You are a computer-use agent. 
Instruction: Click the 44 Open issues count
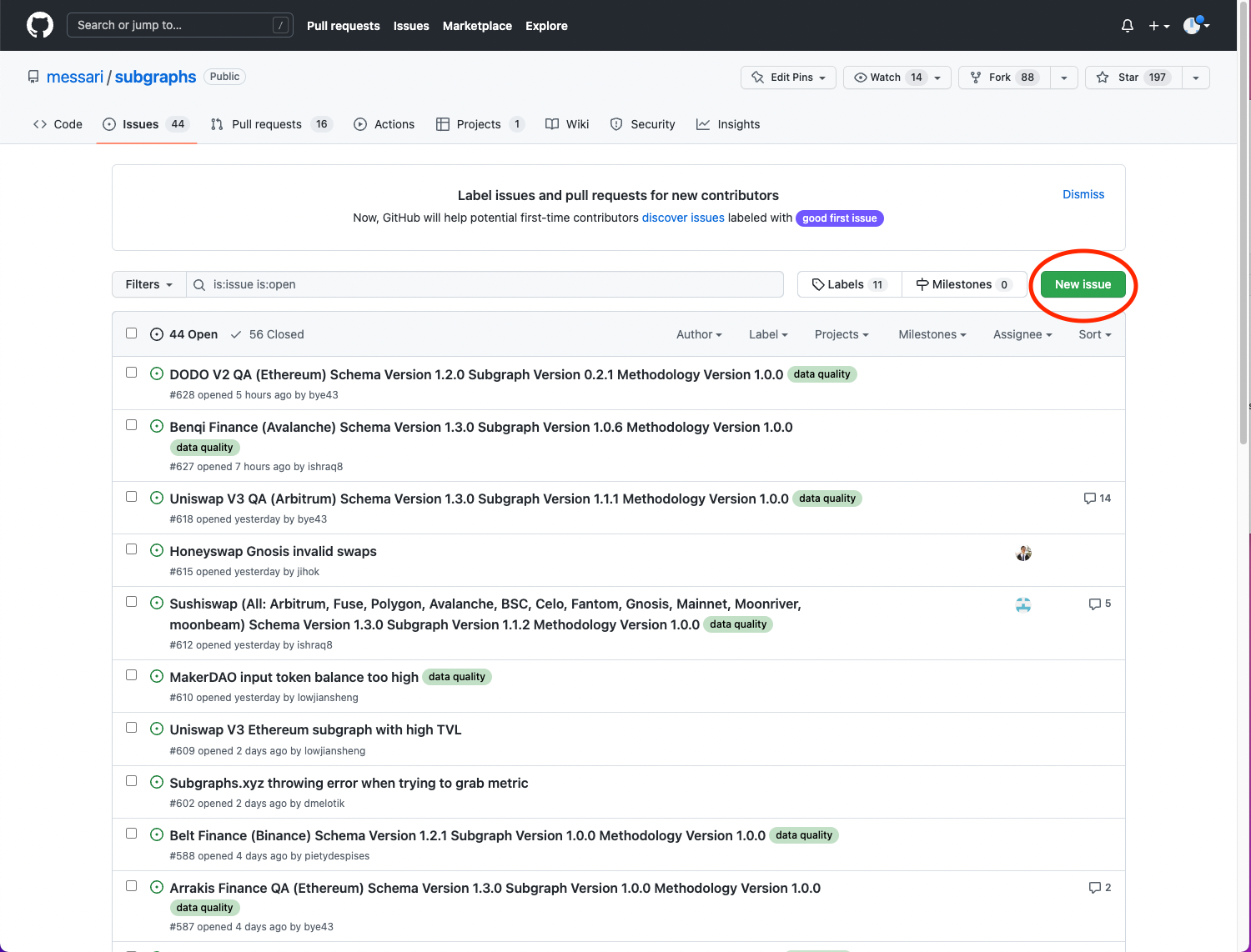click(184, 334)
